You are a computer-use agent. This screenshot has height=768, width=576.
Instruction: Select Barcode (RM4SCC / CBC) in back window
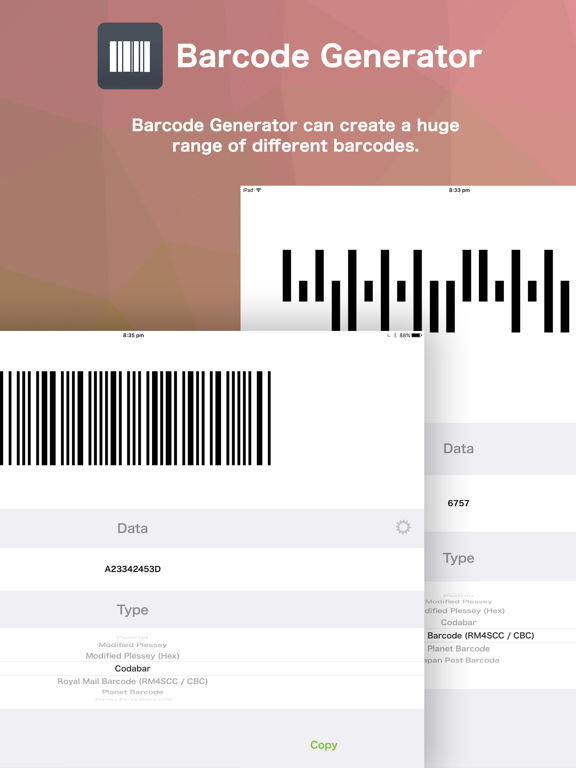click(x=480, y=635)
